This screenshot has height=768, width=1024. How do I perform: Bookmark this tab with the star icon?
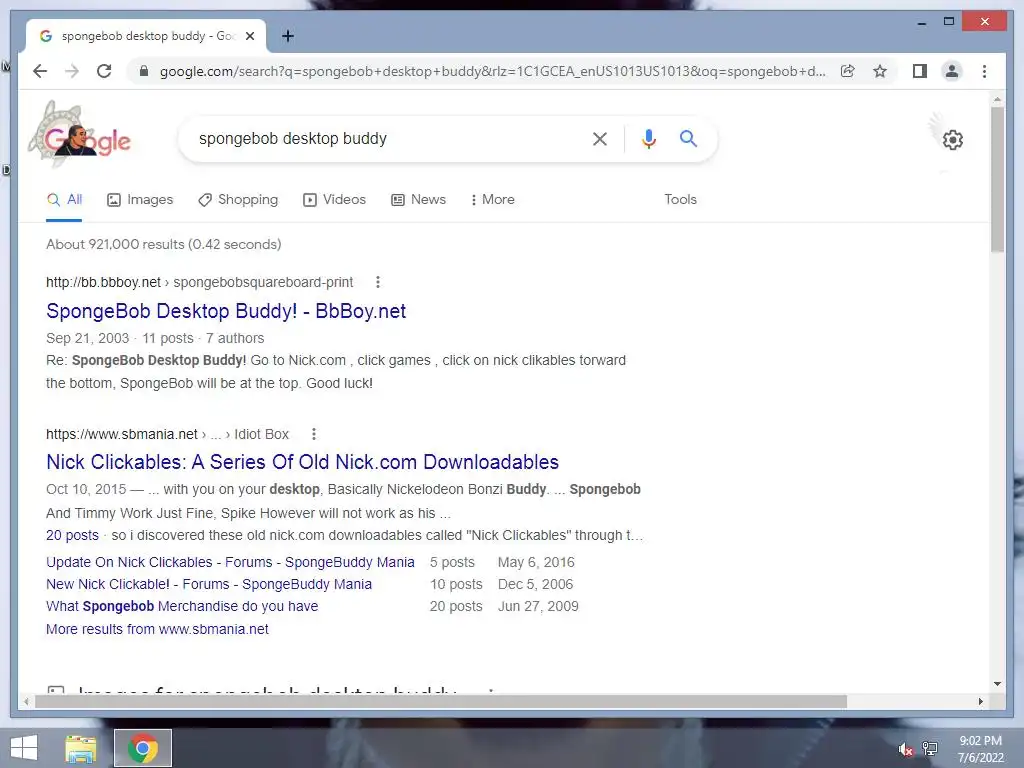[880, 71]
